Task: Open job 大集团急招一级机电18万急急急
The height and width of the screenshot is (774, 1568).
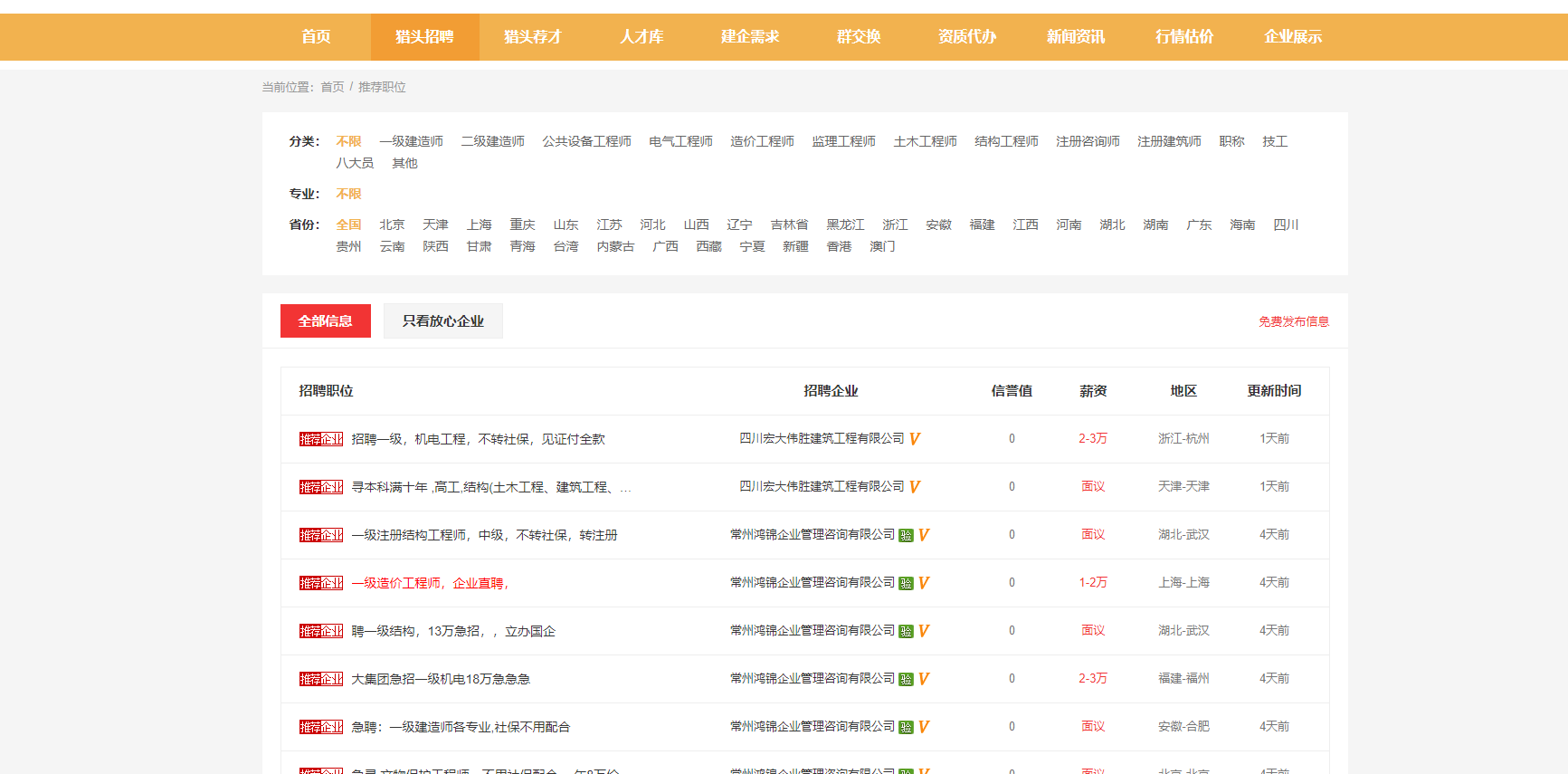Action: [441, 679]
